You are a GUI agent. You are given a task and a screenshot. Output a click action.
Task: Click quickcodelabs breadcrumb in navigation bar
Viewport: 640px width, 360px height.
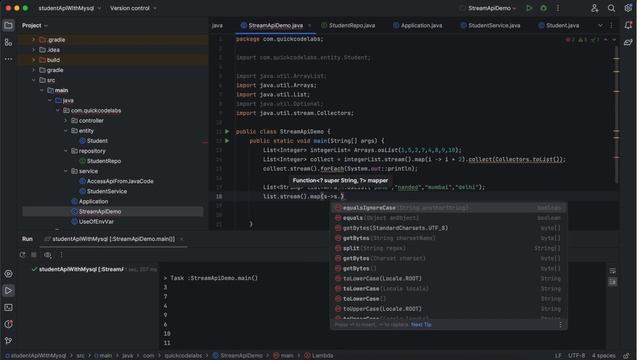point(183,356)
